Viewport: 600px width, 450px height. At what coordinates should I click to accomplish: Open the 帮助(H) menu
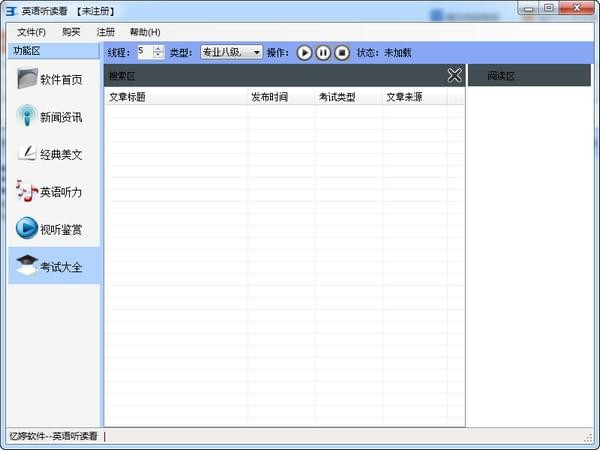(145, 32)
